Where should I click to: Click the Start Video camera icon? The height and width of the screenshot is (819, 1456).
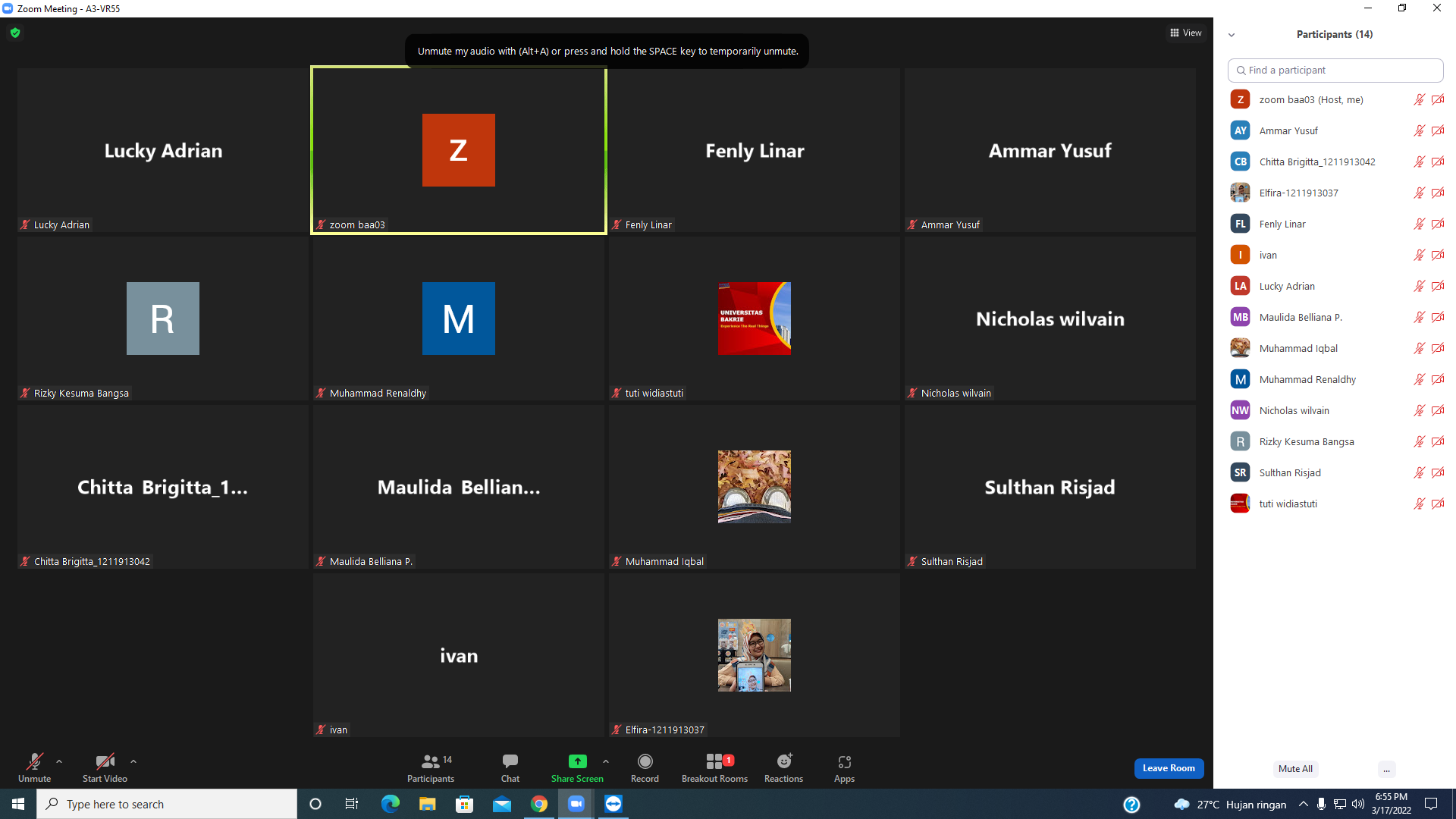(x=105, y=761)
